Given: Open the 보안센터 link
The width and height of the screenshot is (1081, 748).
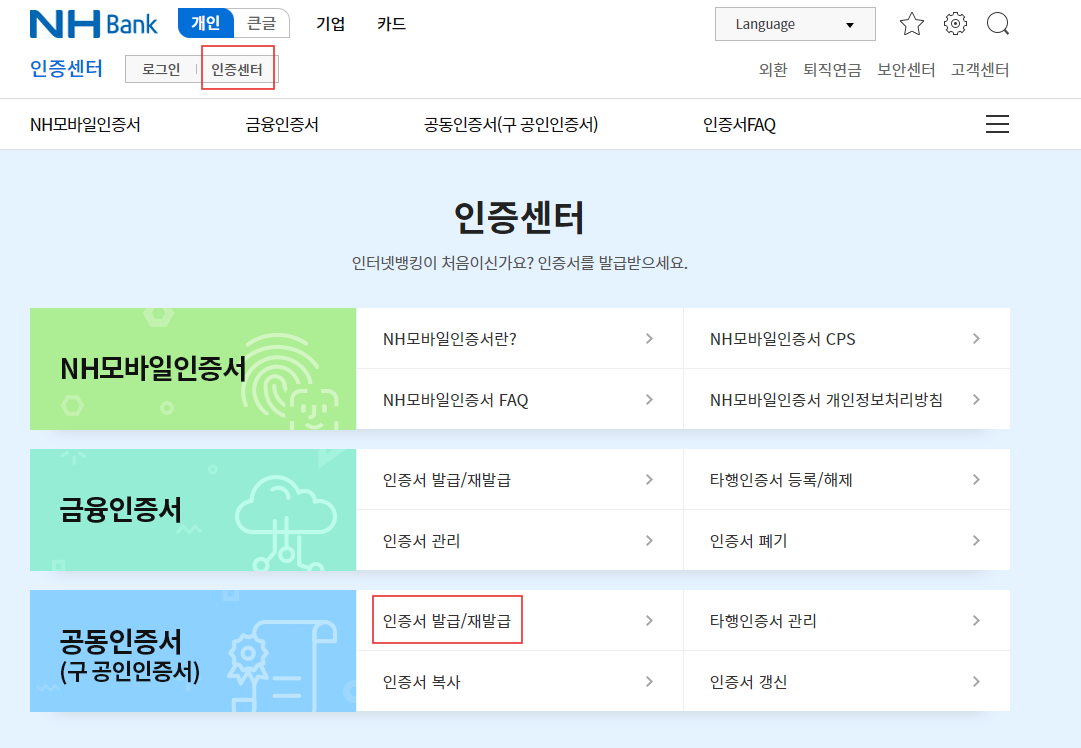Looking at the screenshot, I should tap(906, 70).
